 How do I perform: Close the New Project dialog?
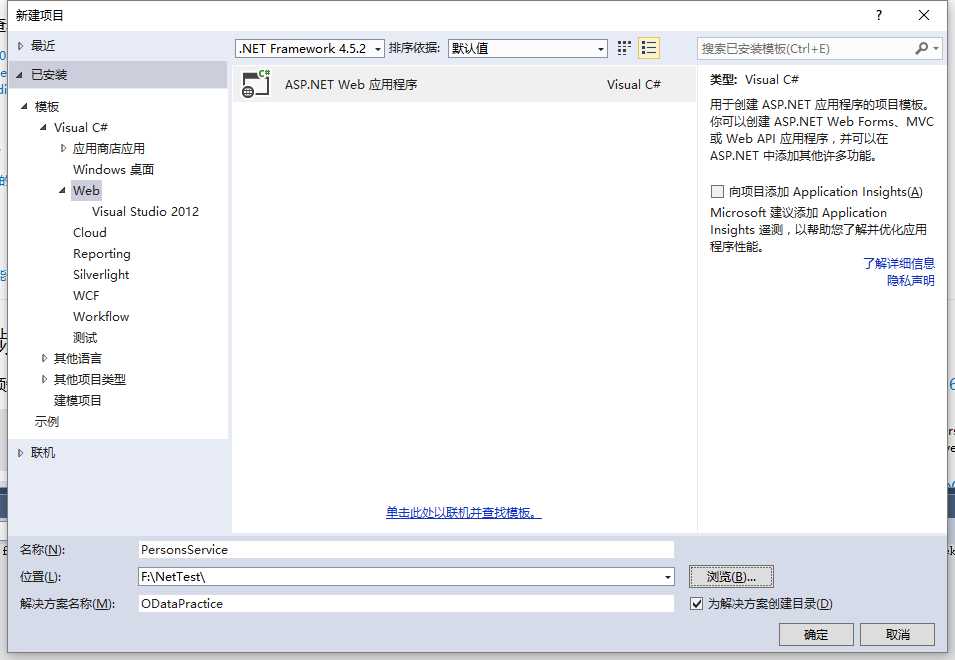(924, 15)
